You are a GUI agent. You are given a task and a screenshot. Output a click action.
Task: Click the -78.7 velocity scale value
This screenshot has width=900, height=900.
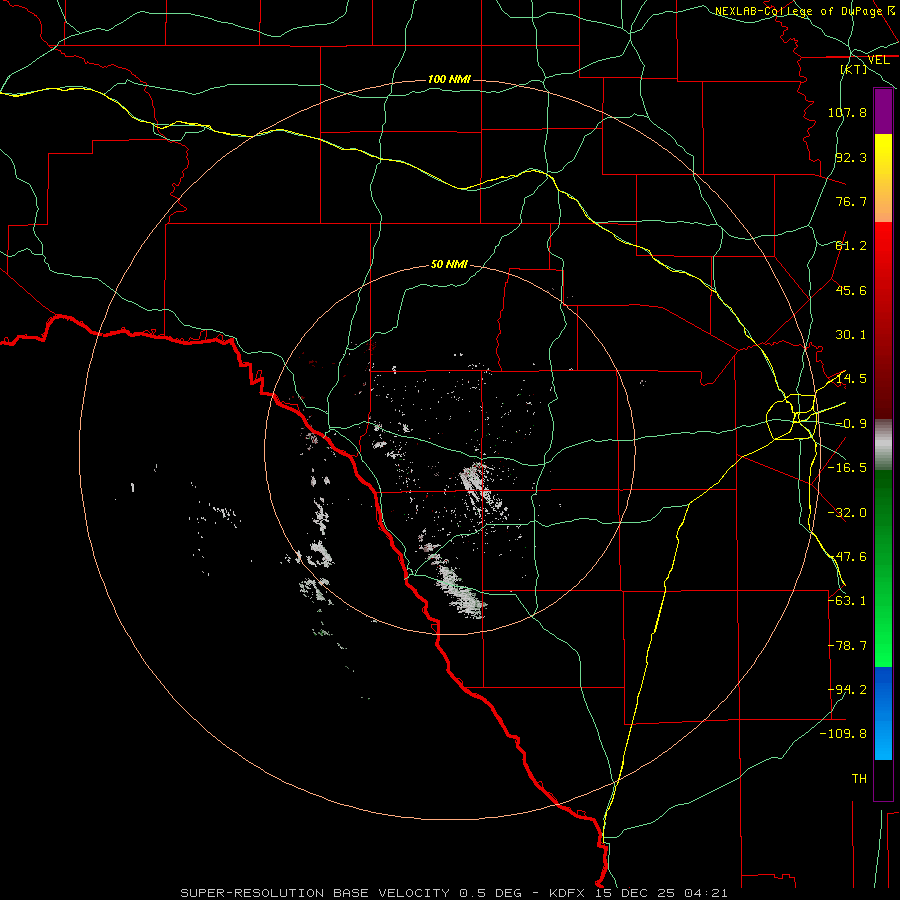pyautogui.click(x=847, y=646)
